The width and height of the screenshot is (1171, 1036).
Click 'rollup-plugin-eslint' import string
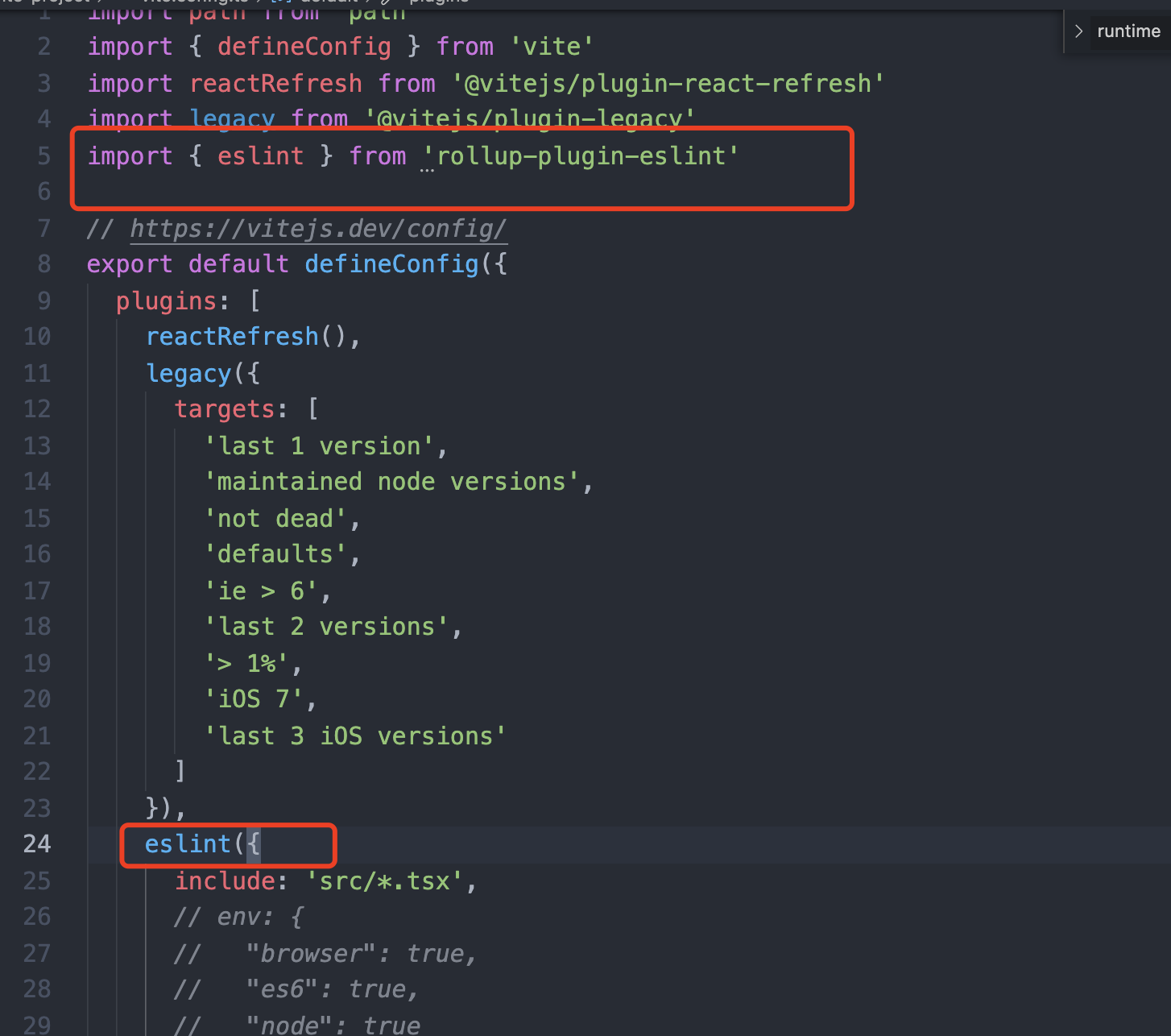tap(581, 155)
